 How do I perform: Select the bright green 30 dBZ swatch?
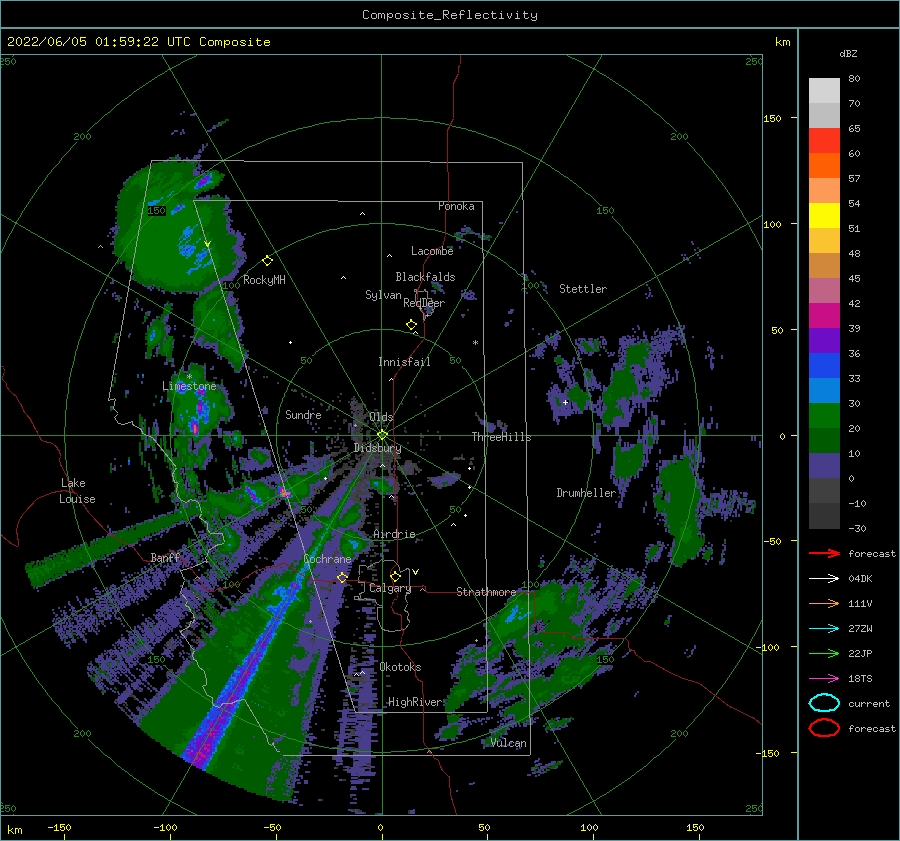pyautogui.click(x=824, y=416)
